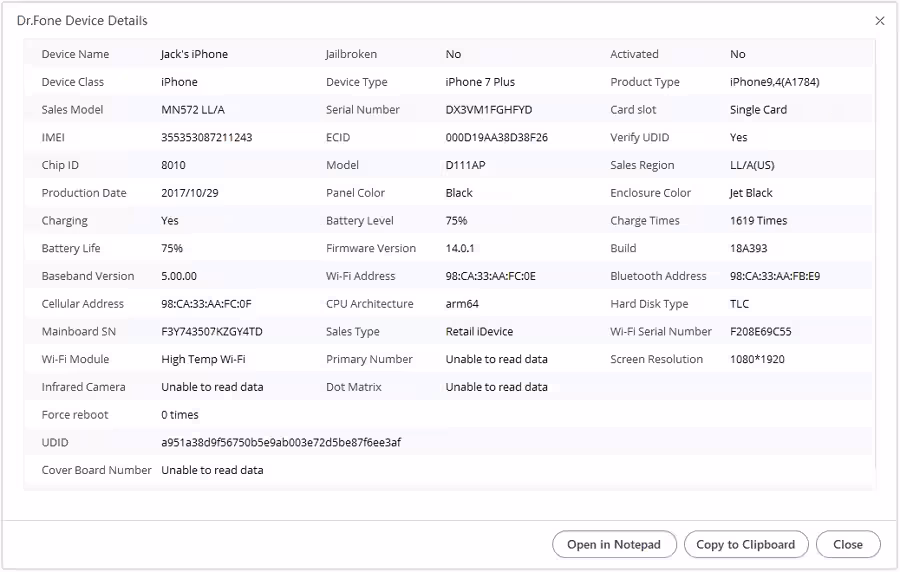Click the Production Date value 2017/10/29
Viewport: 900px width, 572px height.
tap(189, 193)
